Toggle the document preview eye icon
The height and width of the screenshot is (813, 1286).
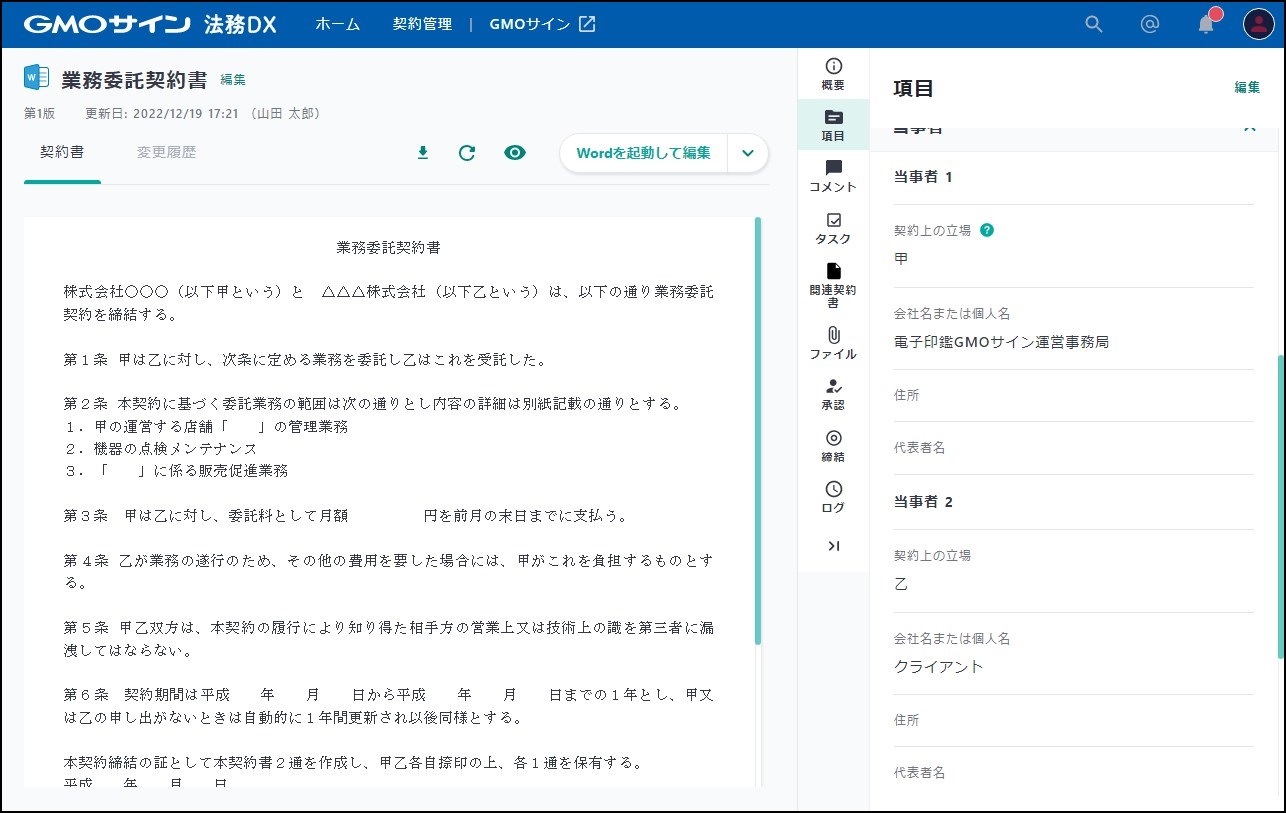point(515,153)
